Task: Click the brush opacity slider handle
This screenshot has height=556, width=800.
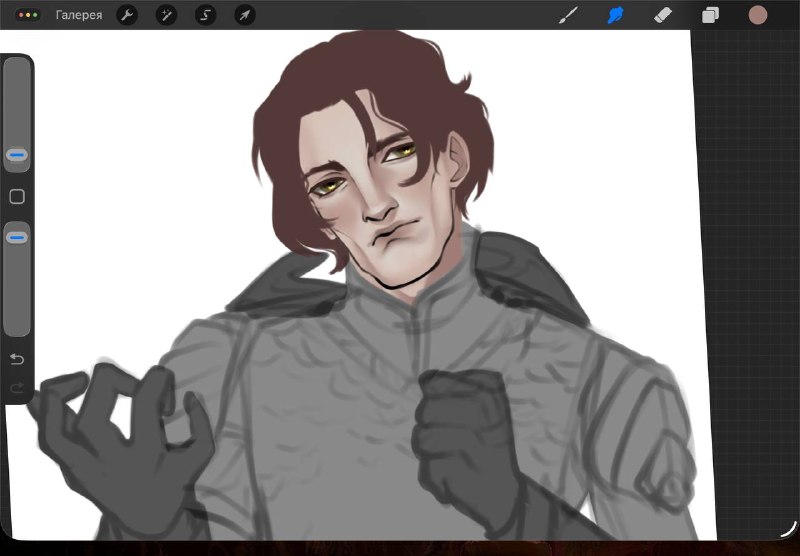Action: [17, 238]
